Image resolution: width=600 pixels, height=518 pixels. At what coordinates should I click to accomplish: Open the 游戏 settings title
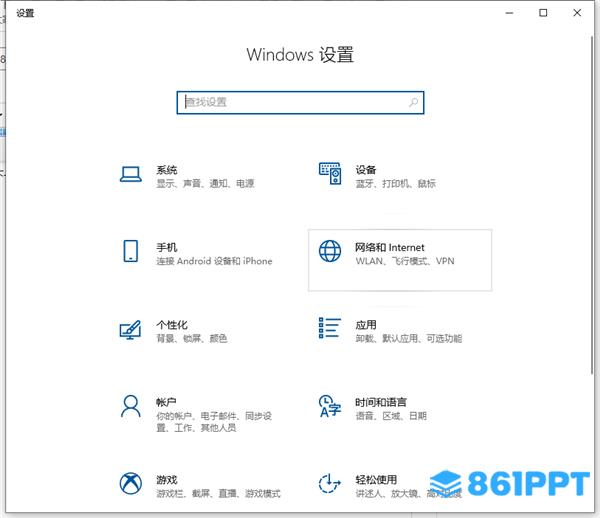point(166,480)
